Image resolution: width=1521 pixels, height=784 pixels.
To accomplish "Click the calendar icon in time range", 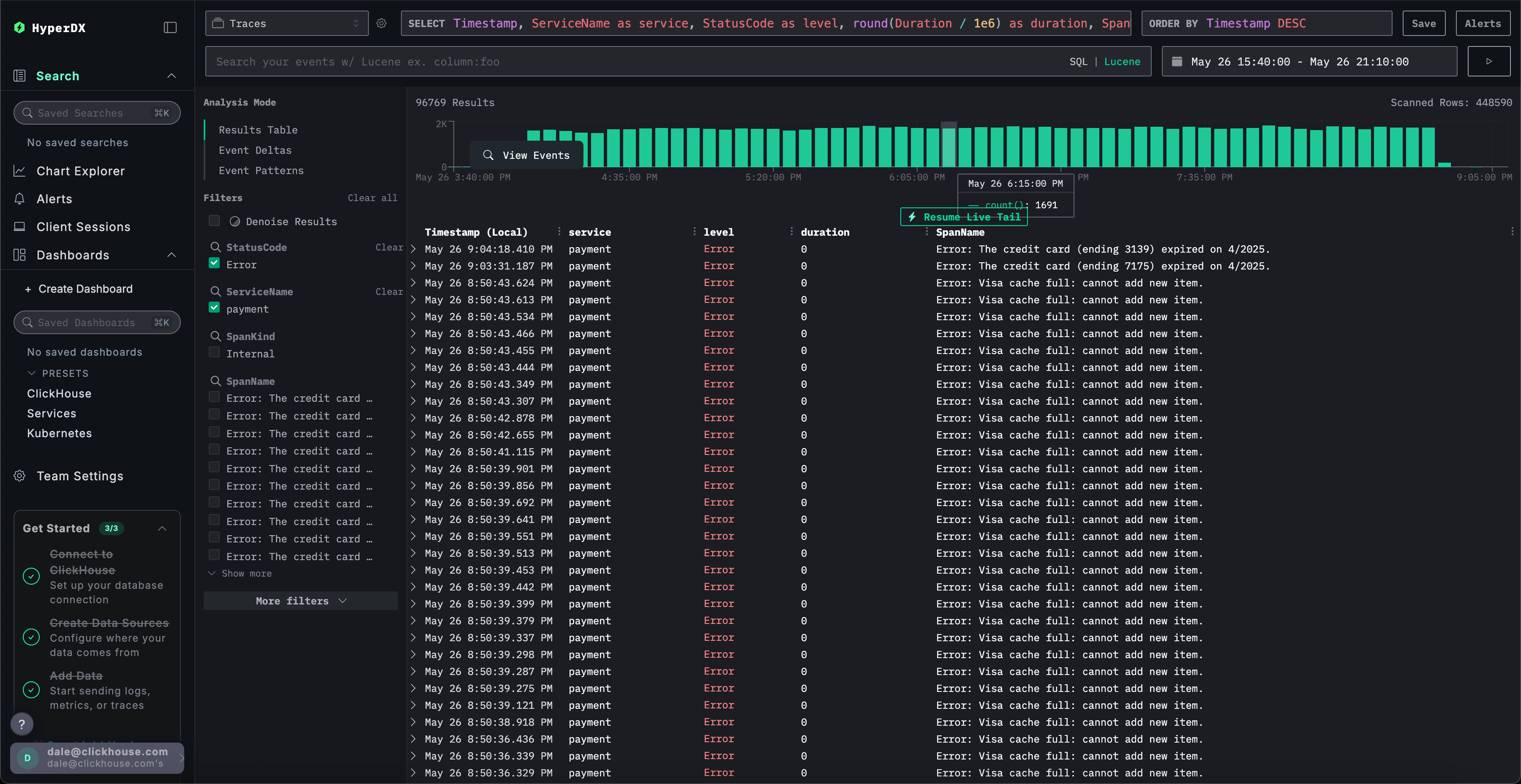I will [x=1177, y=61].
